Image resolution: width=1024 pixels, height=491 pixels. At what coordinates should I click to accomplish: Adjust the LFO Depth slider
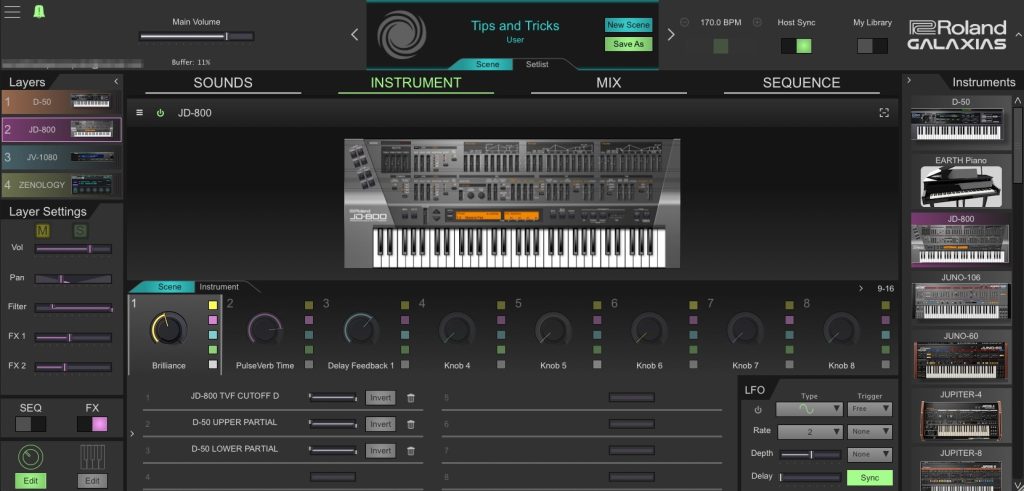(810, 454)
